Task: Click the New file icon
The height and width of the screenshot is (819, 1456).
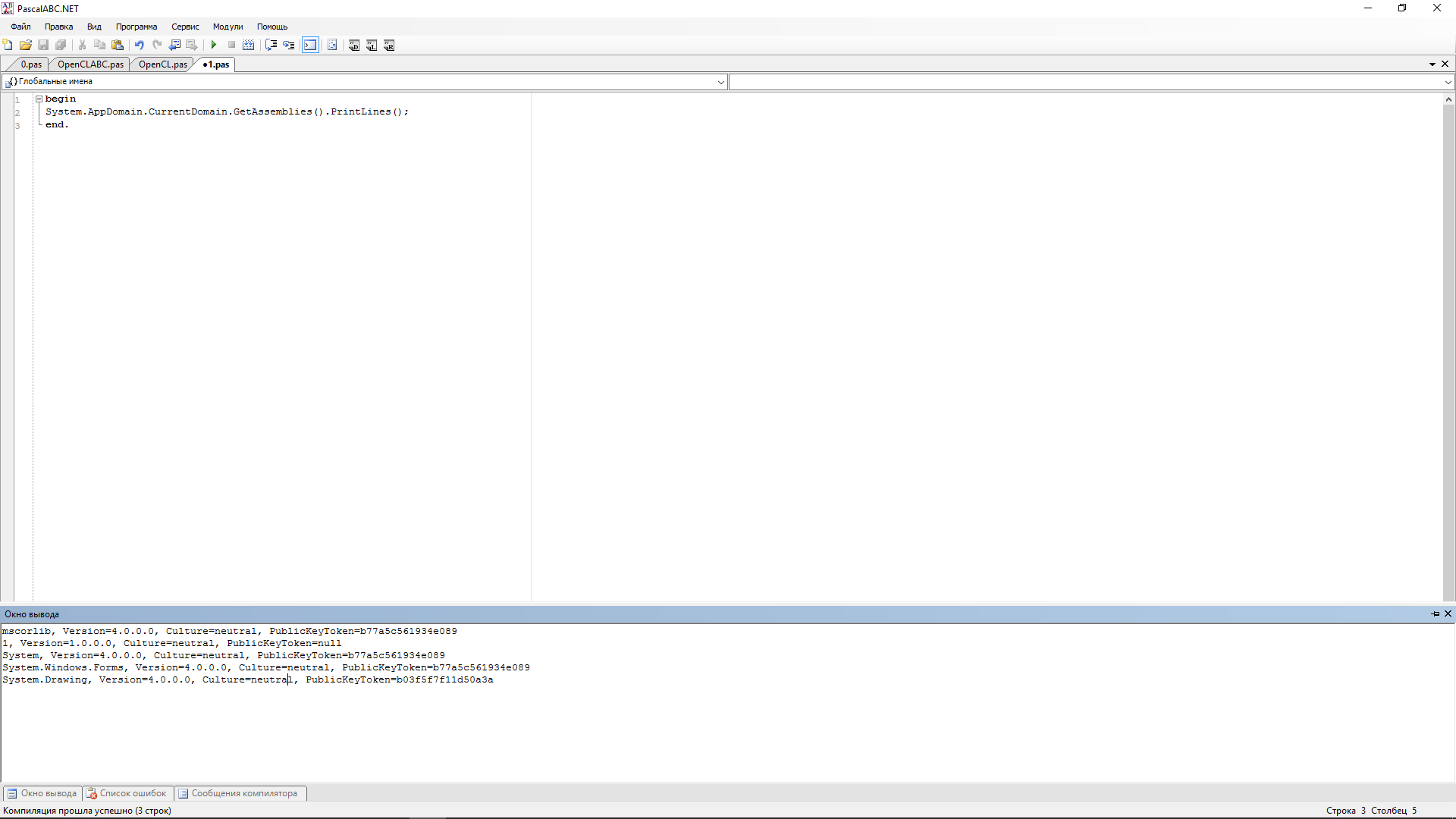Action: point(8,45)
